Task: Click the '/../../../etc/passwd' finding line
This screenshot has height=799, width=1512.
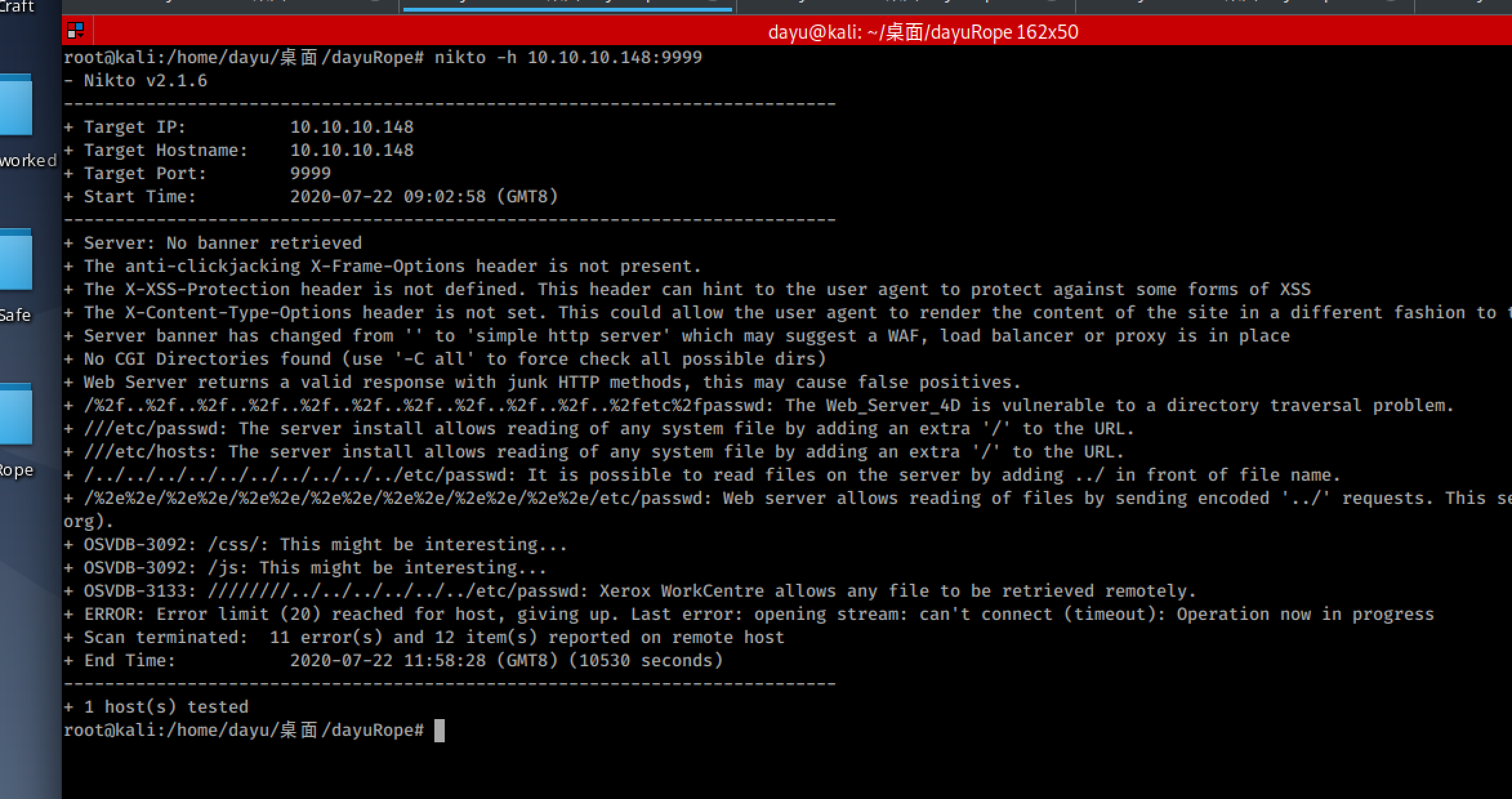Action: (x=703, y=475)
